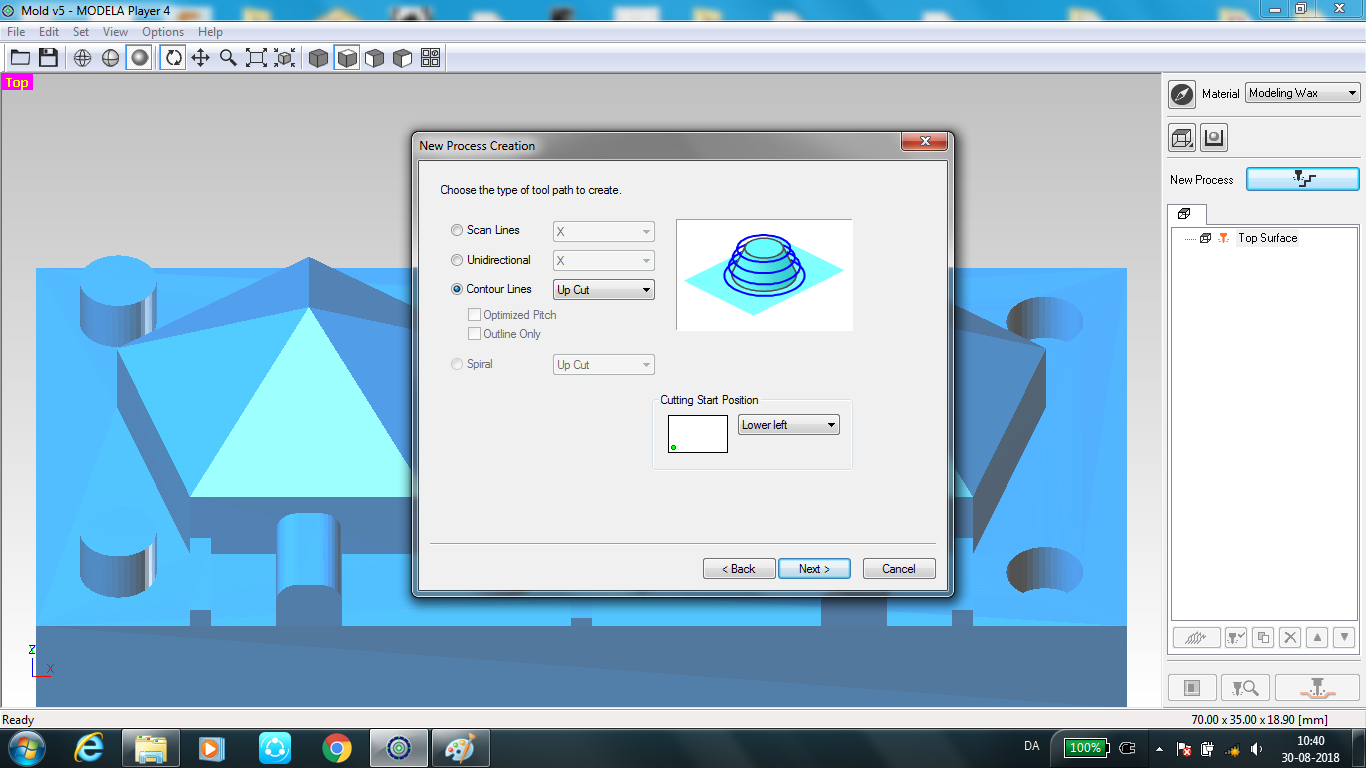1366x768 pixels.
Task: Open the Edit menu
Action: coord(49,32)
